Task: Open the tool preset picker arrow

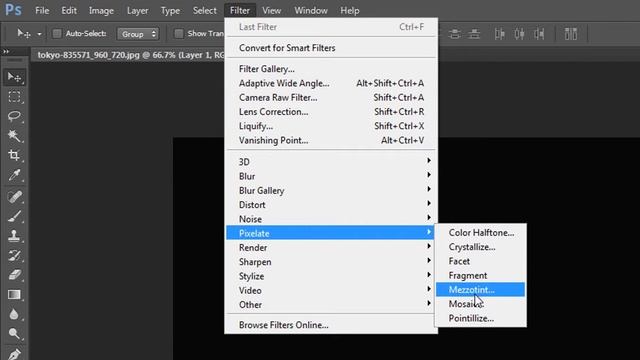Action: pyautogui.click(x=39, y=34)
